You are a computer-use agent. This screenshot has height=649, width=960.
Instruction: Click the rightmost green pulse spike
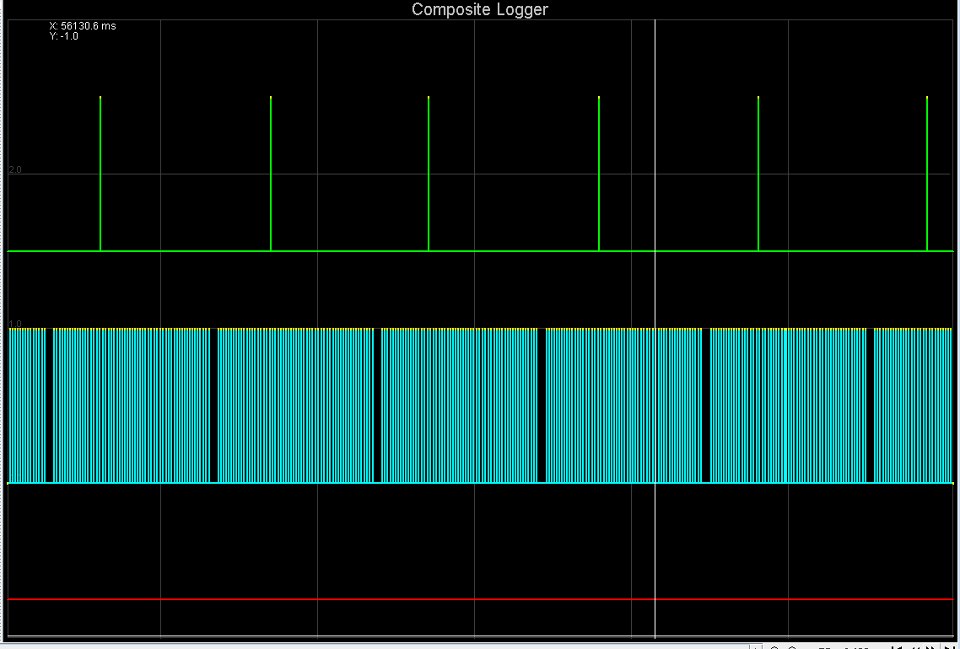pyautogui.click(x=927, y=173)
